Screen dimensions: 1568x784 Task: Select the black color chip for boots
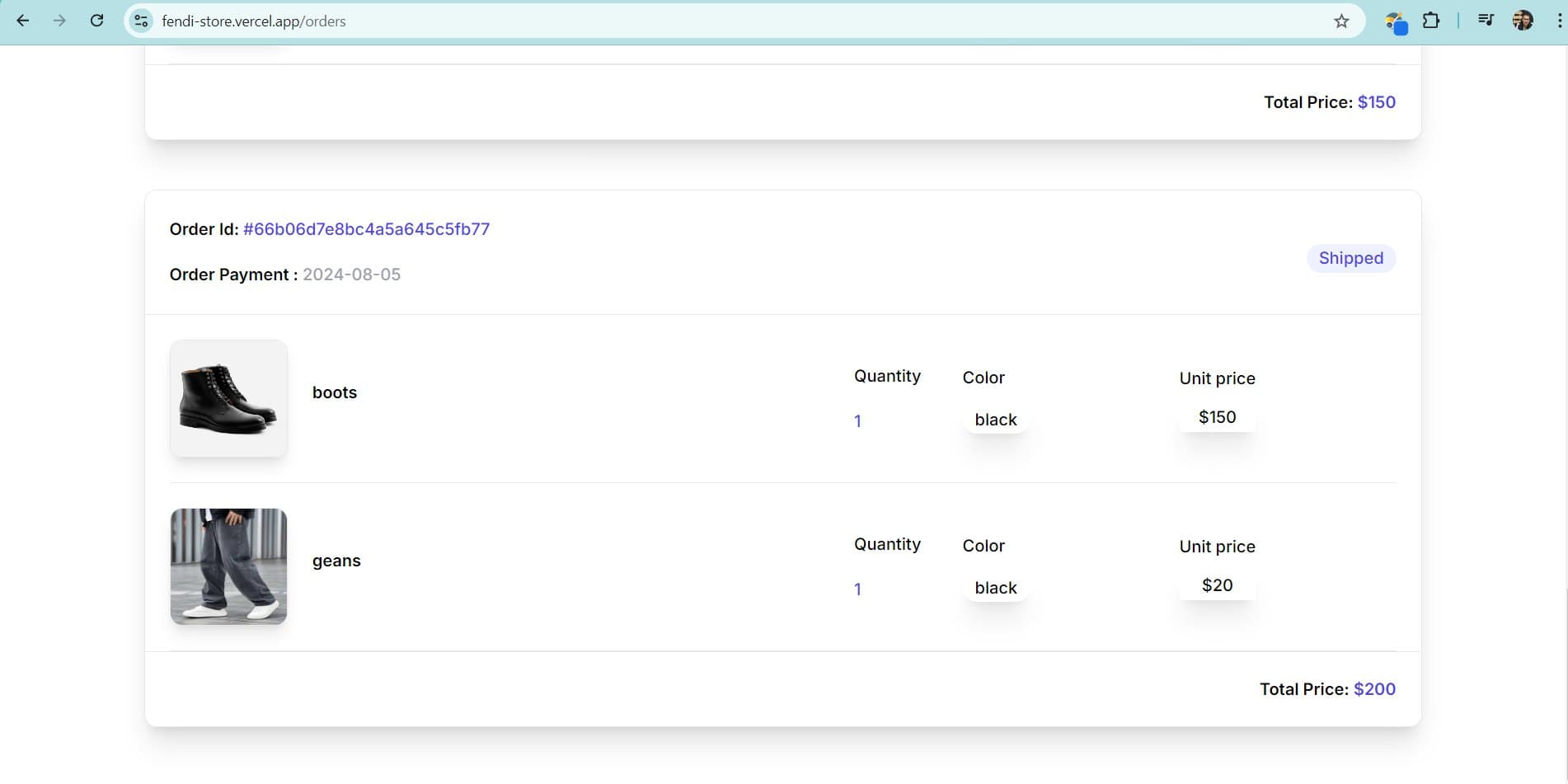pyautogui.click(x=995, y=420)
